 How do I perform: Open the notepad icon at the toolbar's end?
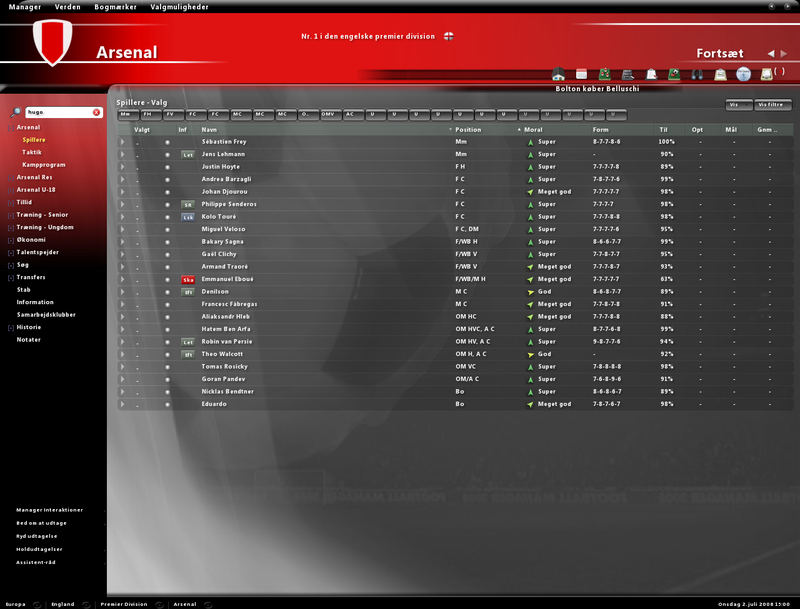tap(766, 74)
